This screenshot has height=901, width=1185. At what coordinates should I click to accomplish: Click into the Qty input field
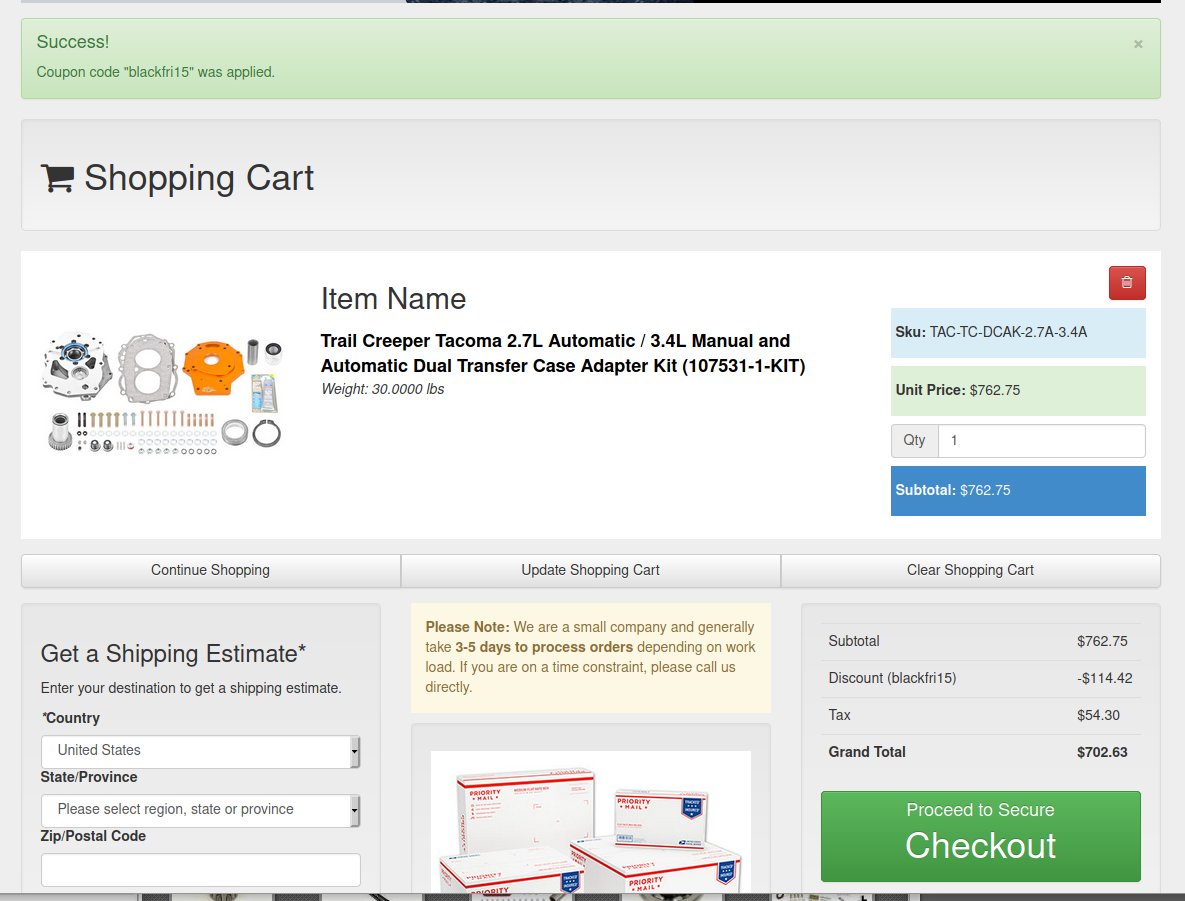(1041, 441)
